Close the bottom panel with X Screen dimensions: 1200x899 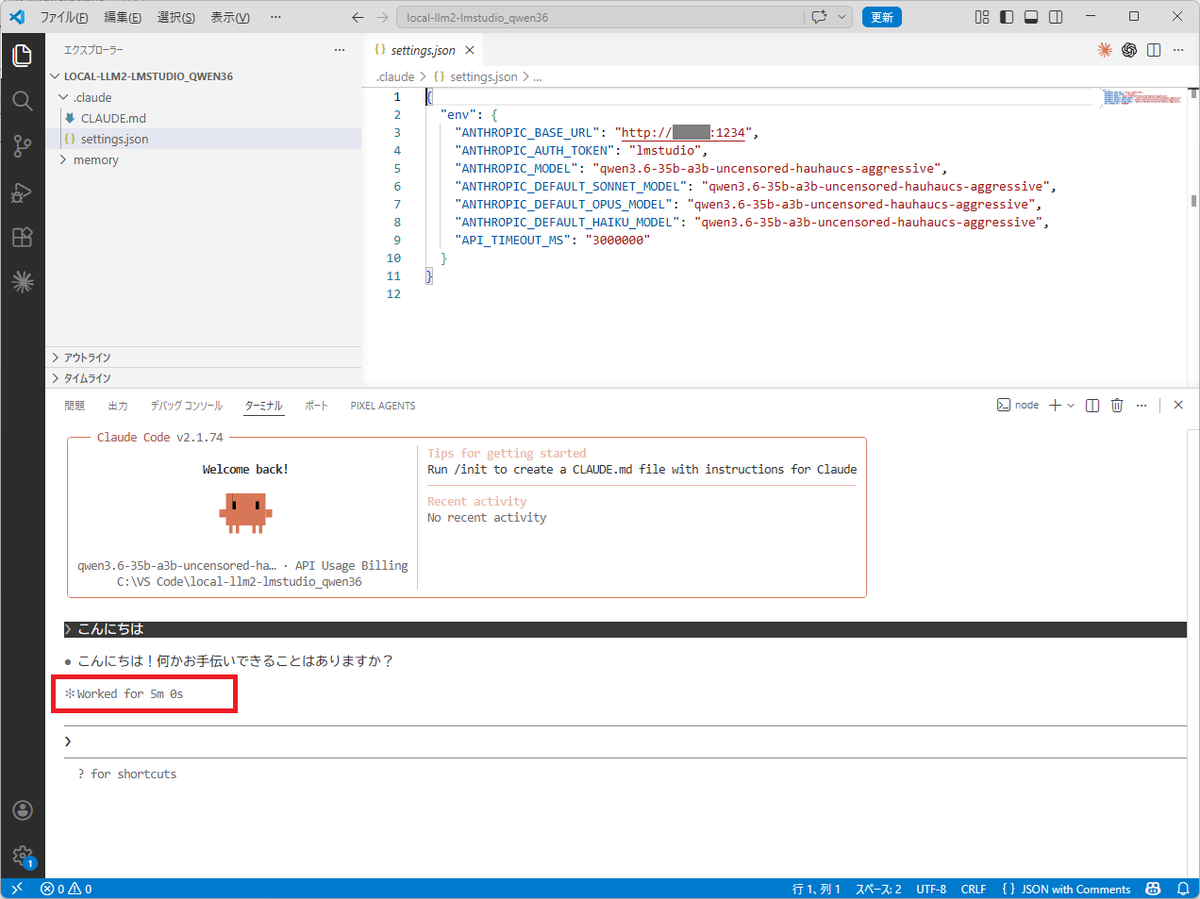[x=1178, y=405]
